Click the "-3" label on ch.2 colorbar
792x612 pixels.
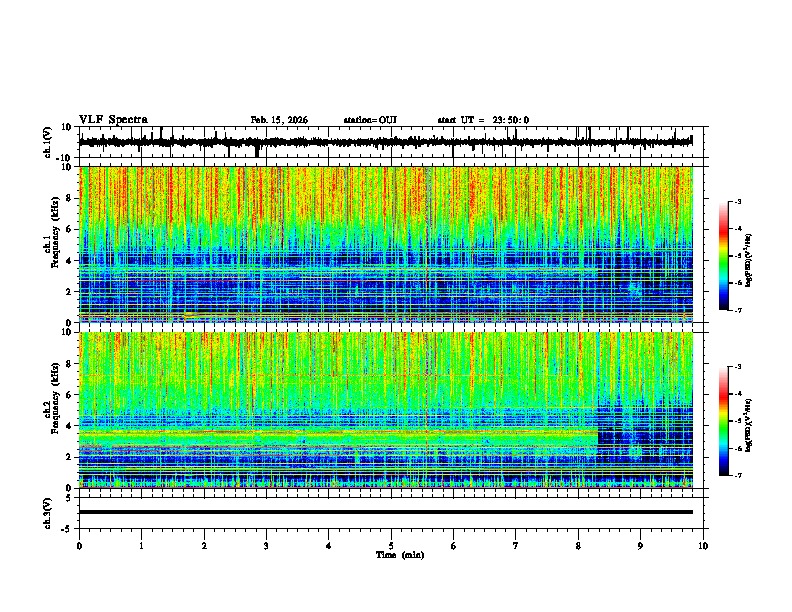[737, 367]
